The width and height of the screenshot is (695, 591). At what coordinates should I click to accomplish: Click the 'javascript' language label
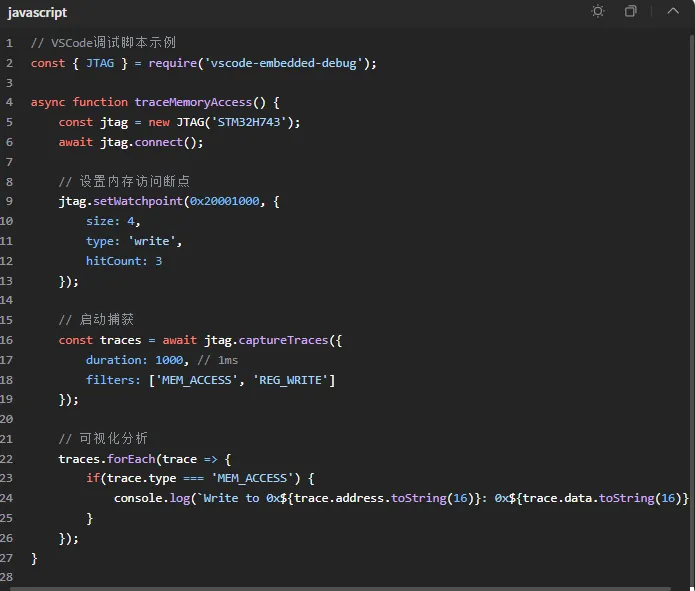(37, 12)
